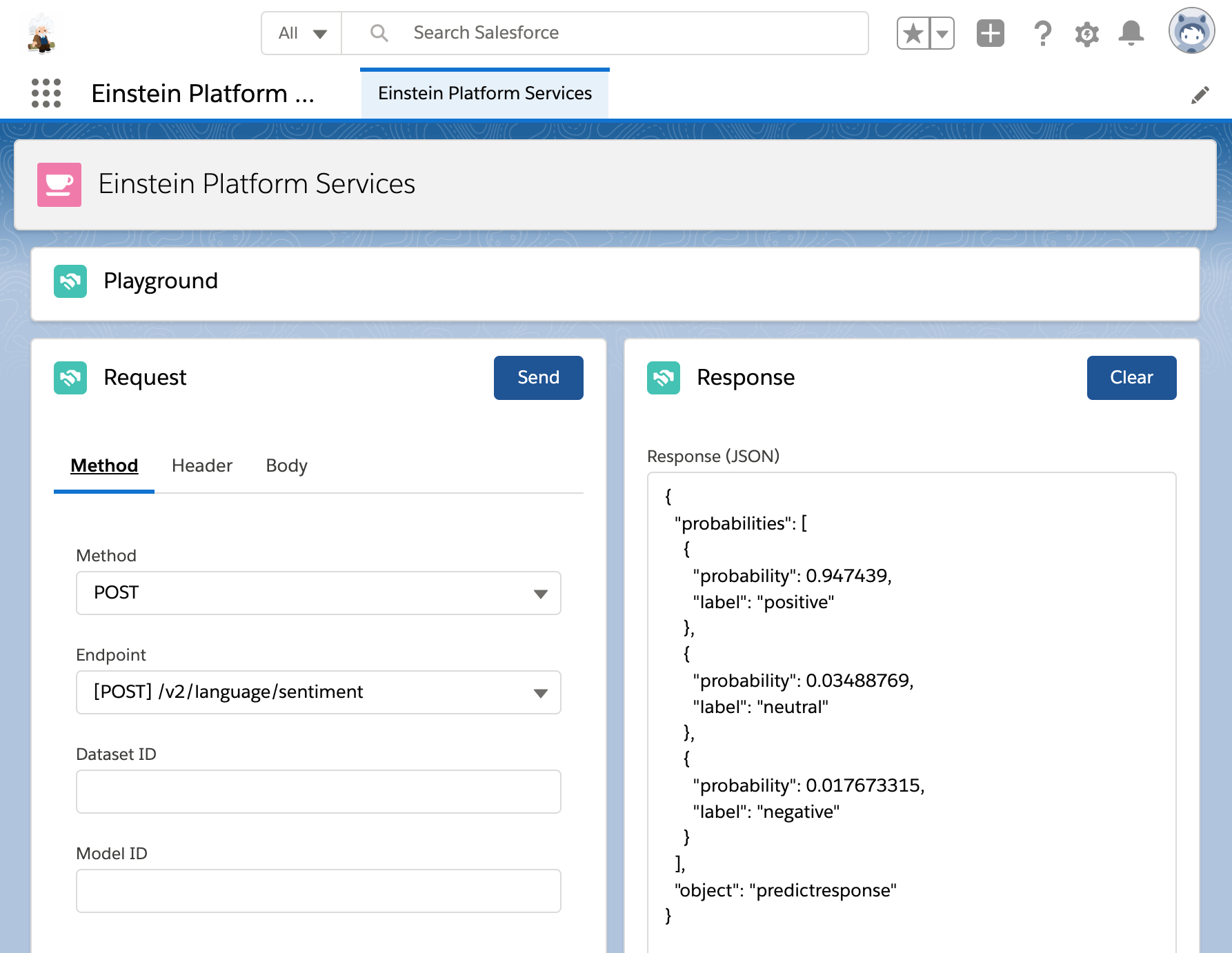1232x953 pixels.
Task: Focus the Search Salesforce field
Action: pos(605,33)
